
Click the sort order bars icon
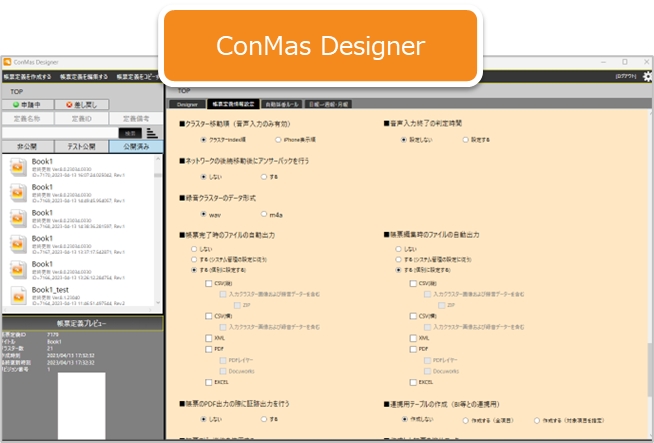152,133
